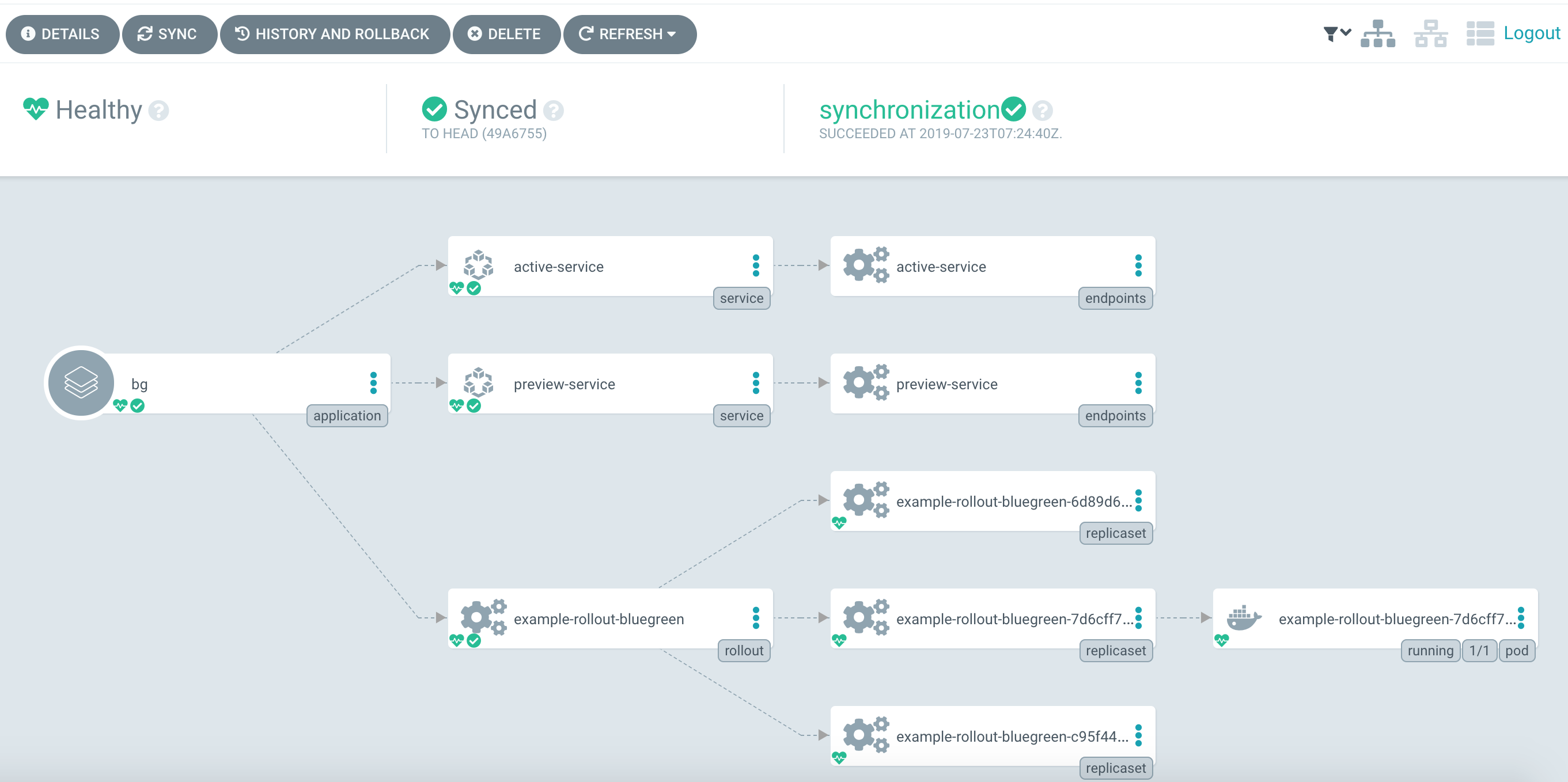1568x782 pixels.
Task: Open the synchronization status link
Action: 910,110
